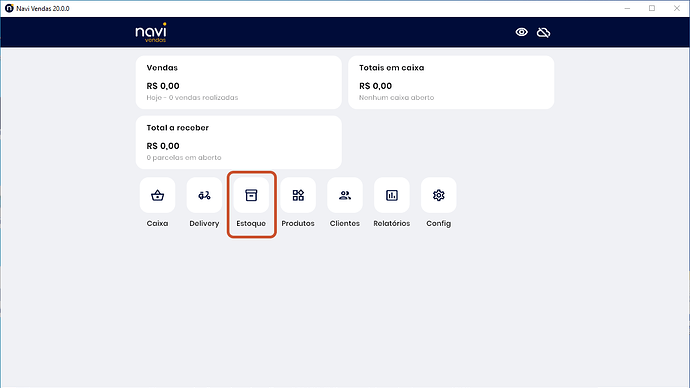Click the Relatórios label

coord(392,223)
